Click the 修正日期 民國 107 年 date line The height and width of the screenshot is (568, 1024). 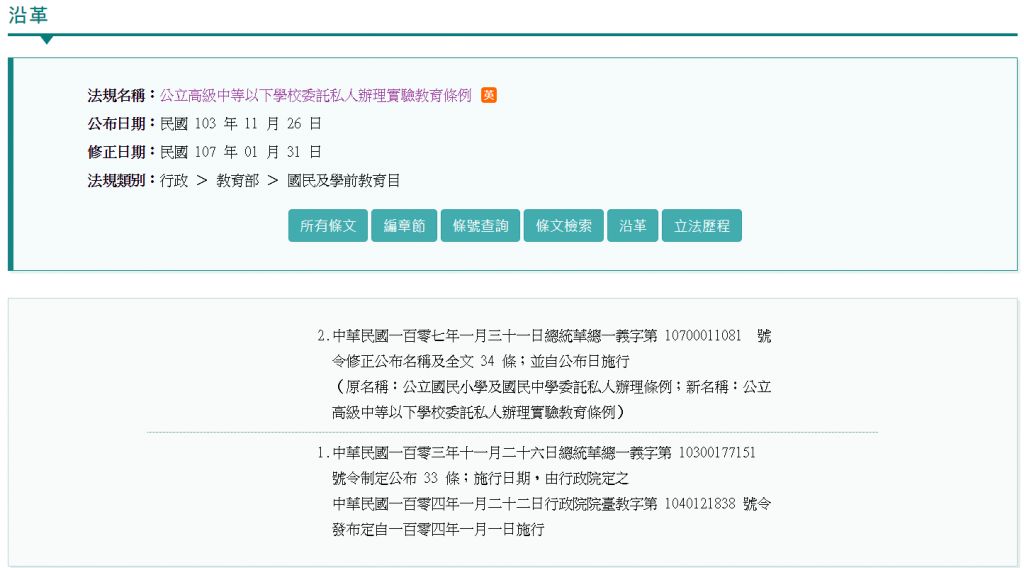(240, 152)
